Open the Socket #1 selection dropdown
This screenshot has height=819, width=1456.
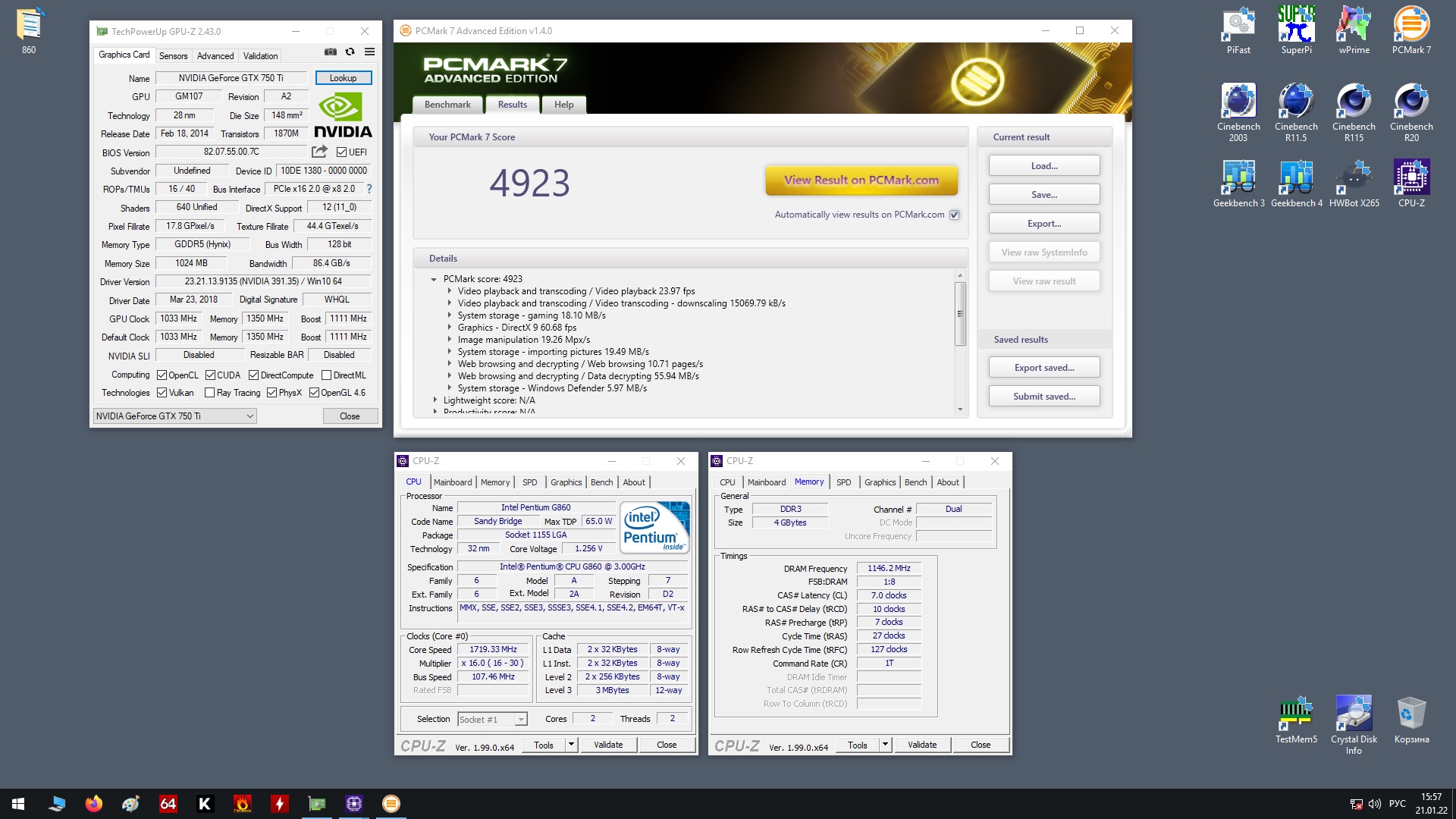492,720
